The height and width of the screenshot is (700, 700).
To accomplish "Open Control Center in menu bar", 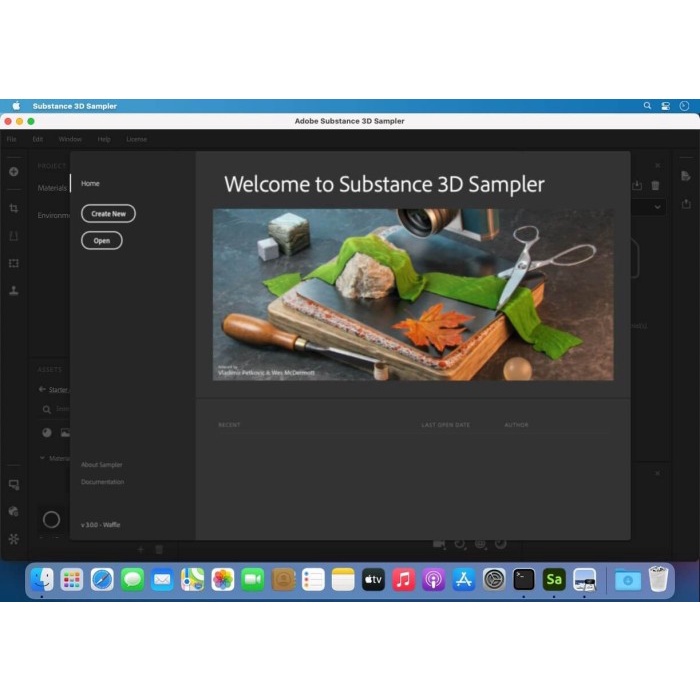I will [x=666, y=106].
